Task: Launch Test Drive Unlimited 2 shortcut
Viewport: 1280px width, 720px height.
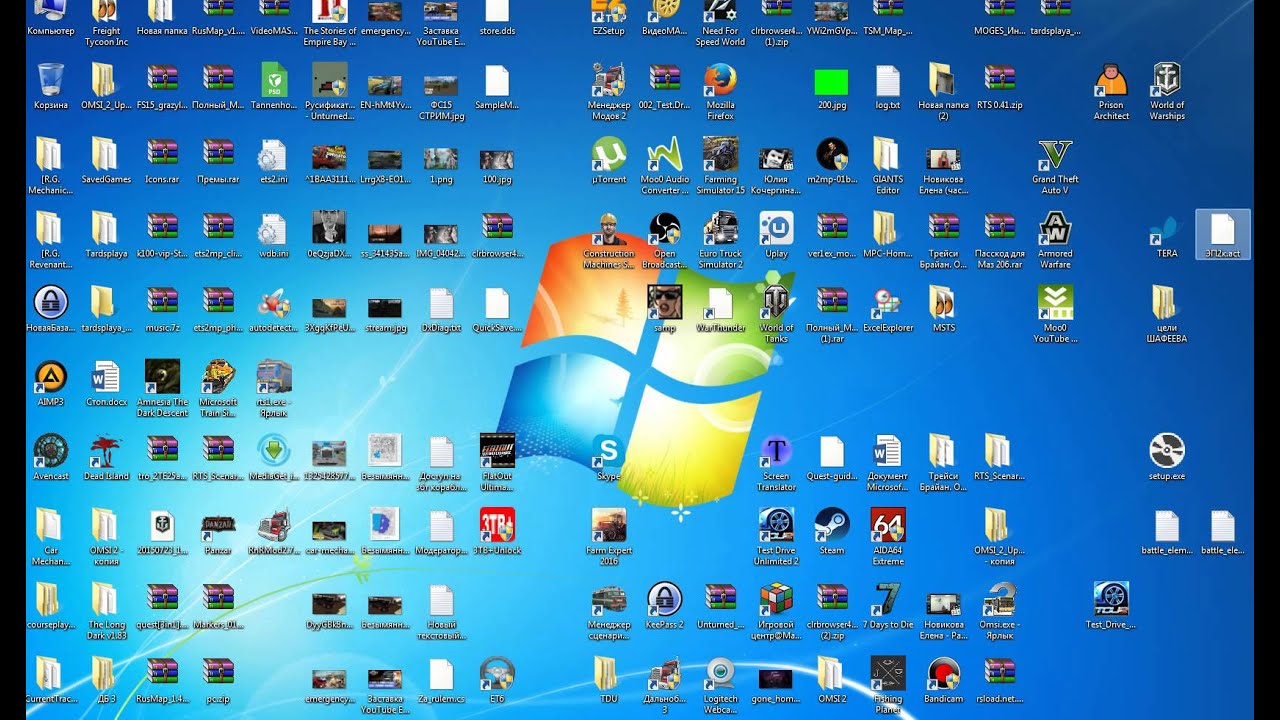Action: tap(776, 537)
